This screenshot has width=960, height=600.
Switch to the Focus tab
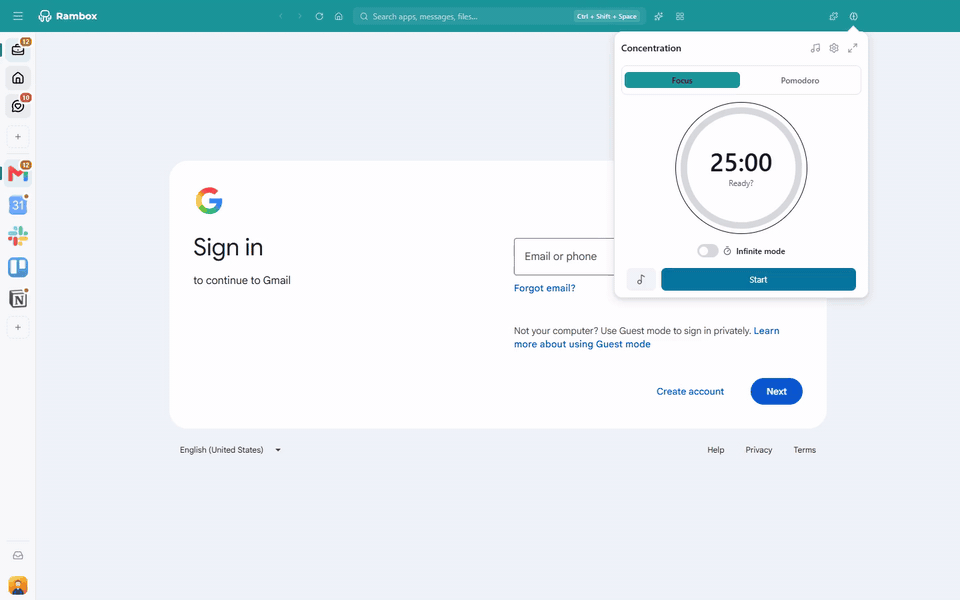tap(682, 80)
